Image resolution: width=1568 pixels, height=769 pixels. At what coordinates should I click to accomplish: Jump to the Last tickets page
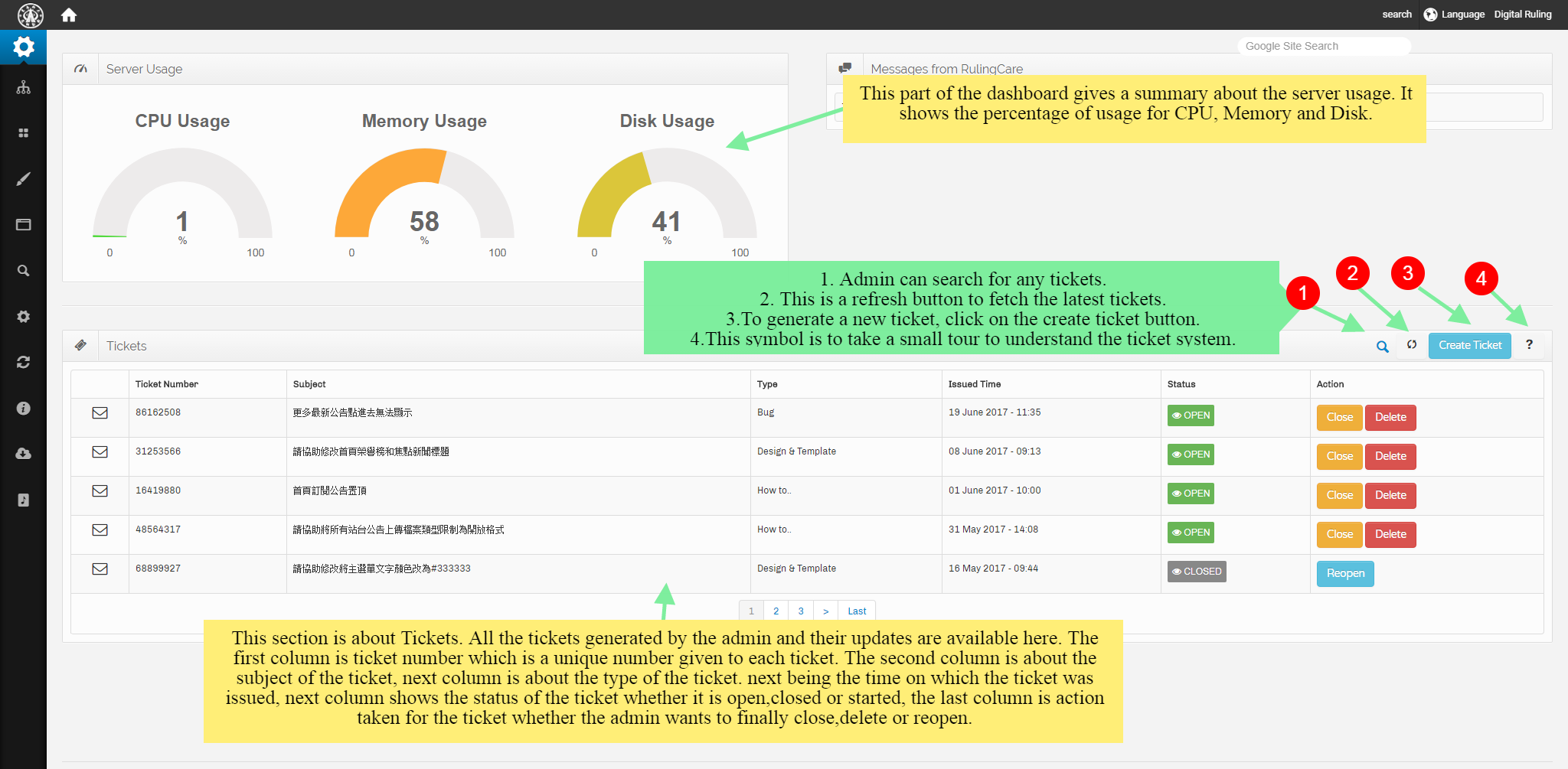click(x=857, y=611)
